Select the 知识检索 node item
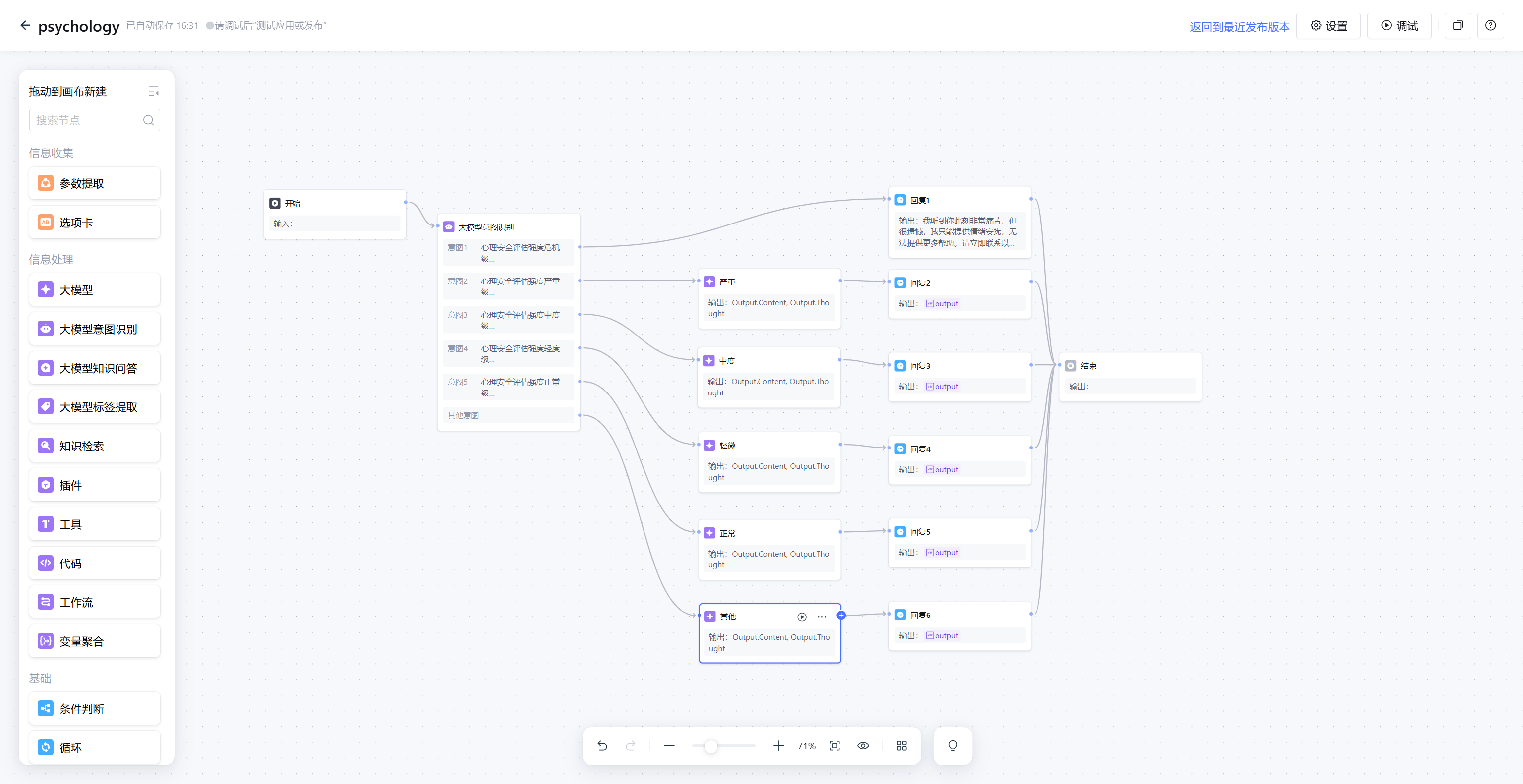Viewport: 1523px width, 784px height. point(95,446)
